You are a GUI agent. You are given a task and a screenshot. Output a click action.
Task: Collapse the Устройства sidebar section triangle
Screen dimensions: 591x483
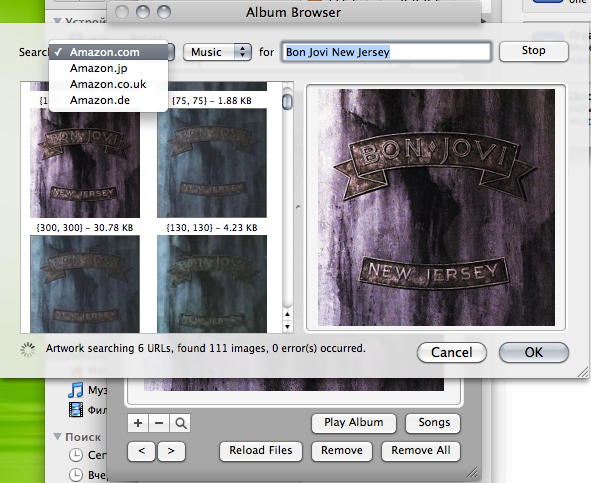(57, 21)
